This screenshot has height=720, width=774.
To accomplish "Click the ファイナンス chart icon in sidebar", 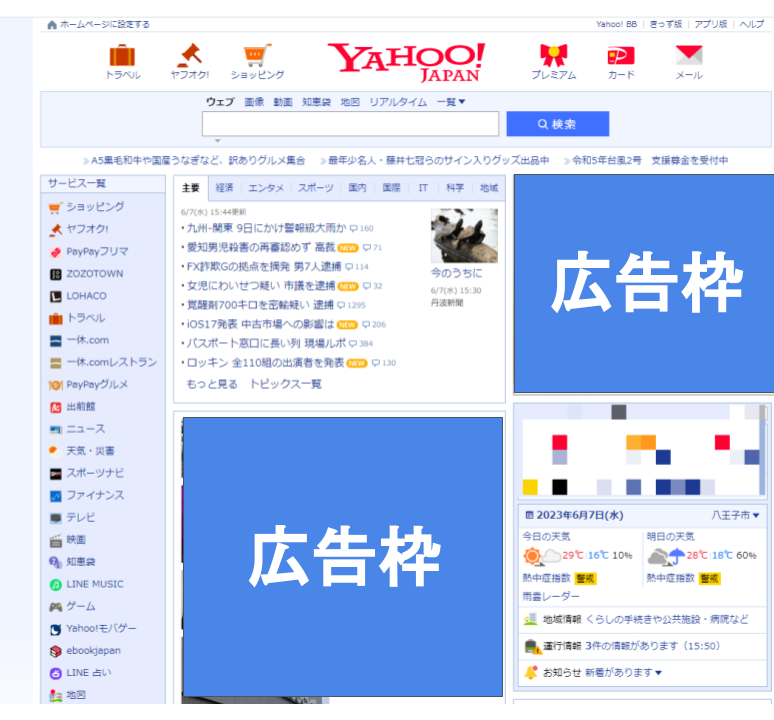I will coord(56,496).
